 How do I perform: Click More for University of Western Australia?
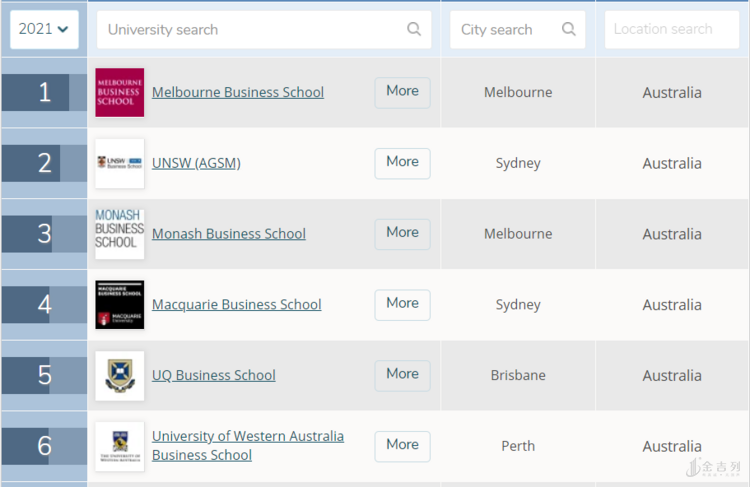(x=402, y=446)
